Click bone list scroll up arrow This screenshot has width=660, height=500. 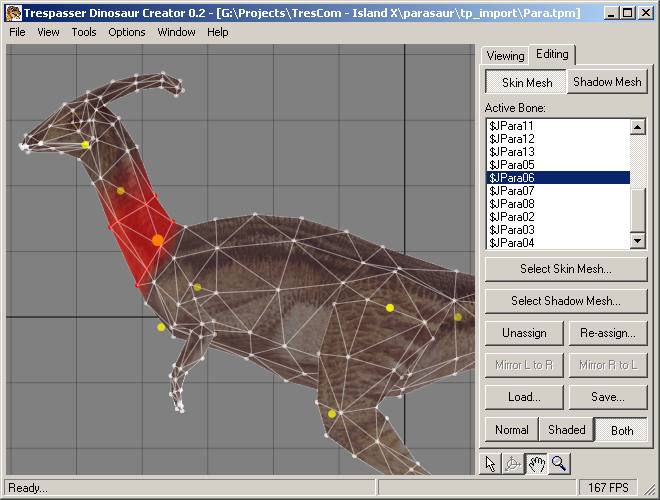638,127
